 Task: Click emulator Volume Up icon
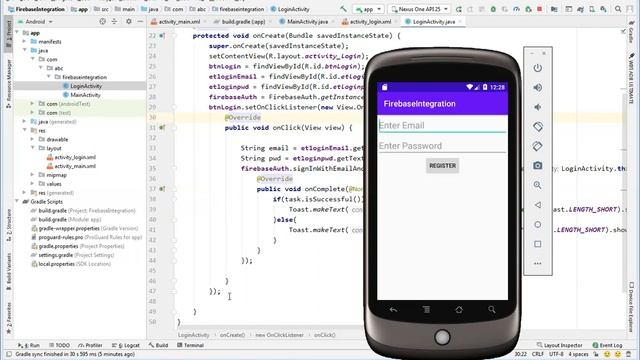[x=538, y=87]
